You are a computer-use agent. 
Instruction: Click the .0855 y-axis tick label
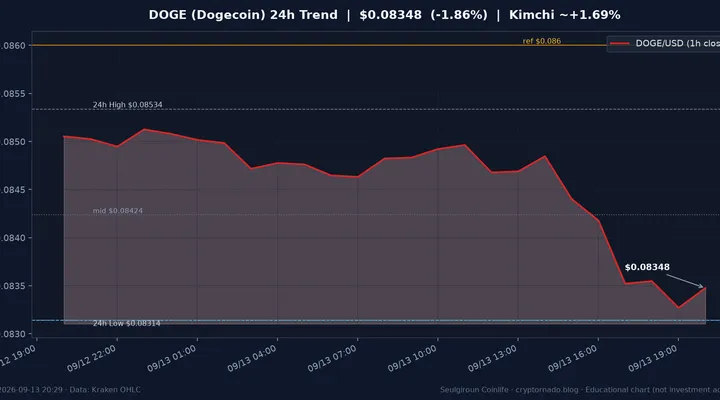[x=13, y=94]
